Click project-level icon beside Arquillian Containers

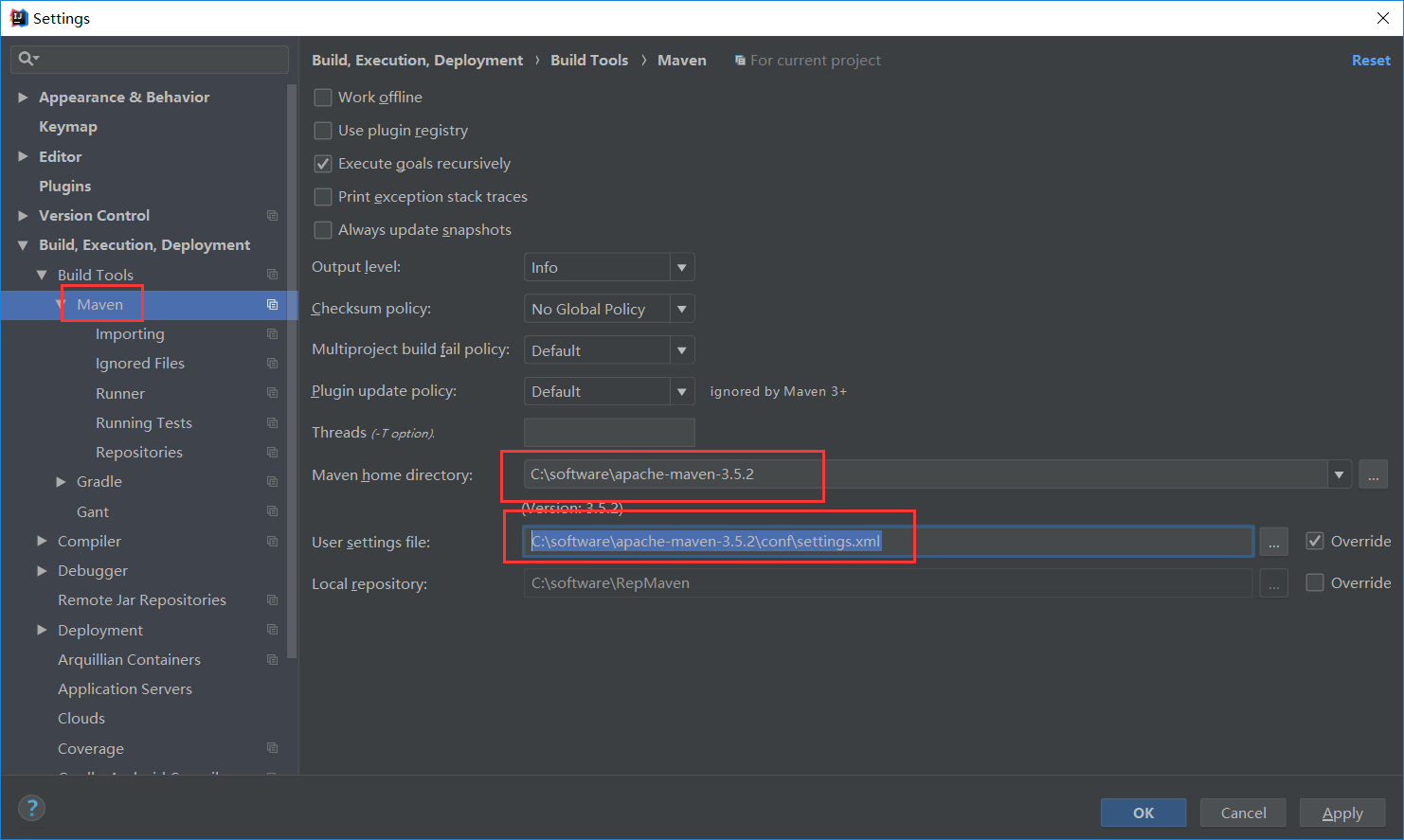pos(272,660)
